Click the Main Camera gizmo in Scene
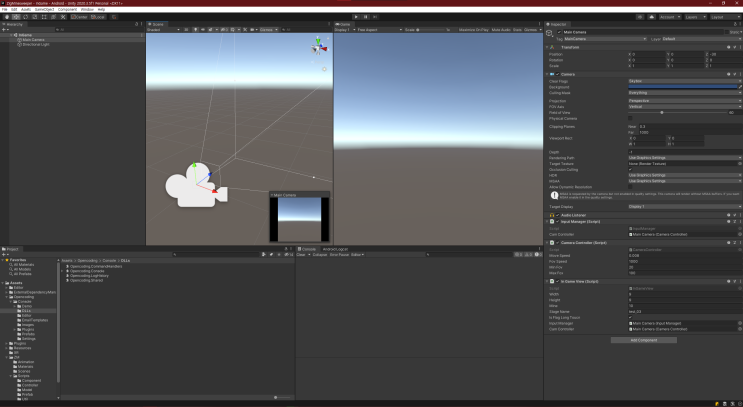The image size is (743, 407). click(196, 185)
